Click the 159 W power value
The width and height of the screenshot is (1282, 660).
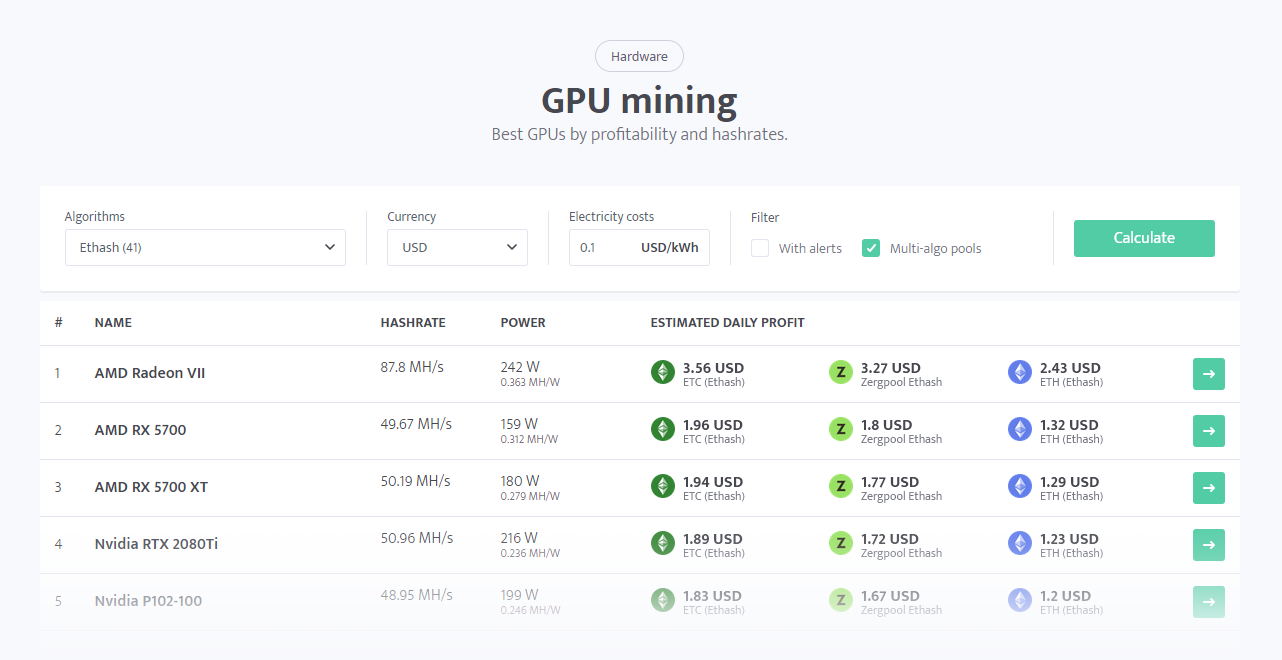[519, 424]
